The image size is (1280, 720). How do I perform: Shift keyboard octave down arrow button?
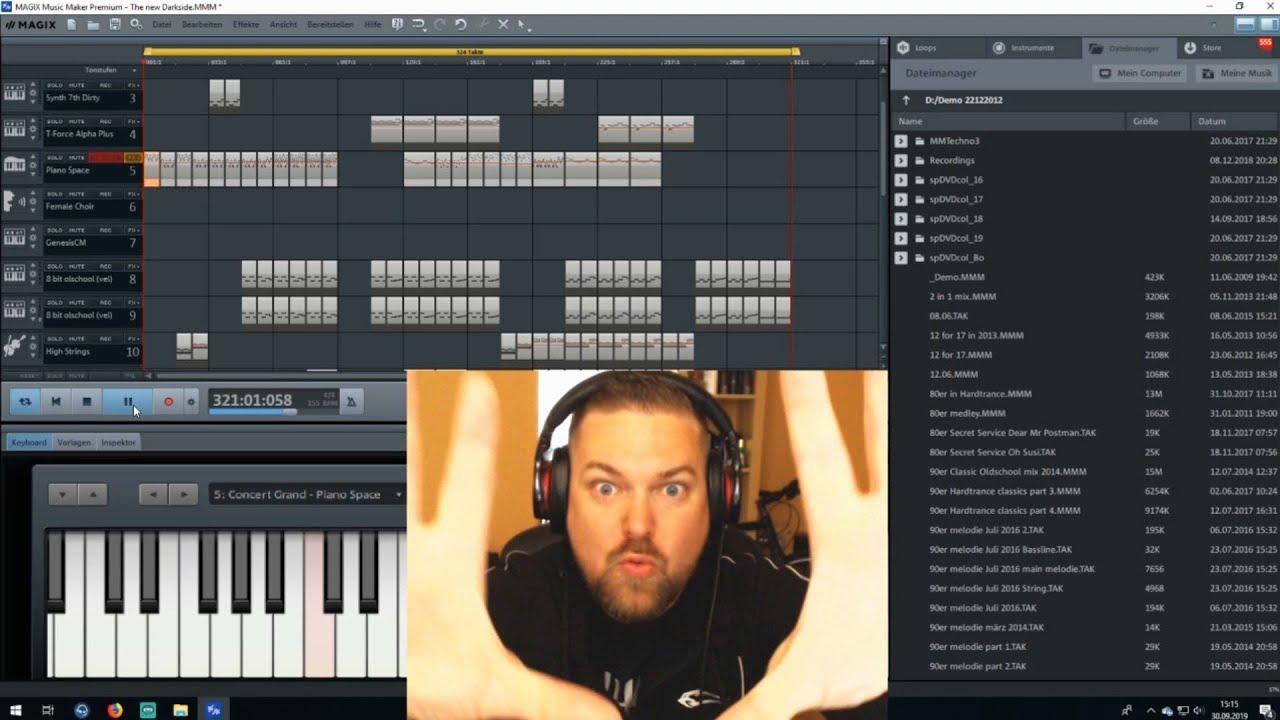(62, 494)
